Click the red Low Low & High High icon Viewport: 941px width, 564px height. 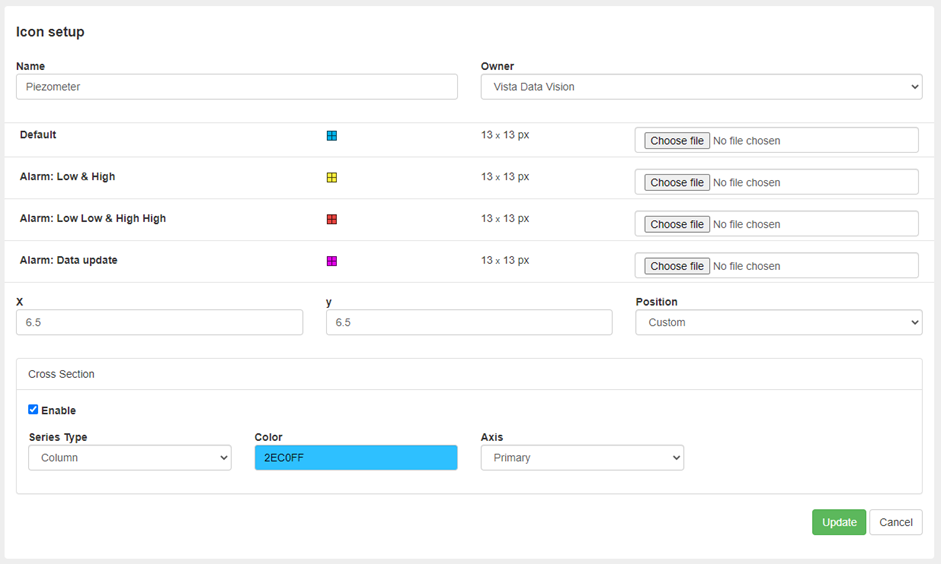pyautogui.click(x=332, y=219)
